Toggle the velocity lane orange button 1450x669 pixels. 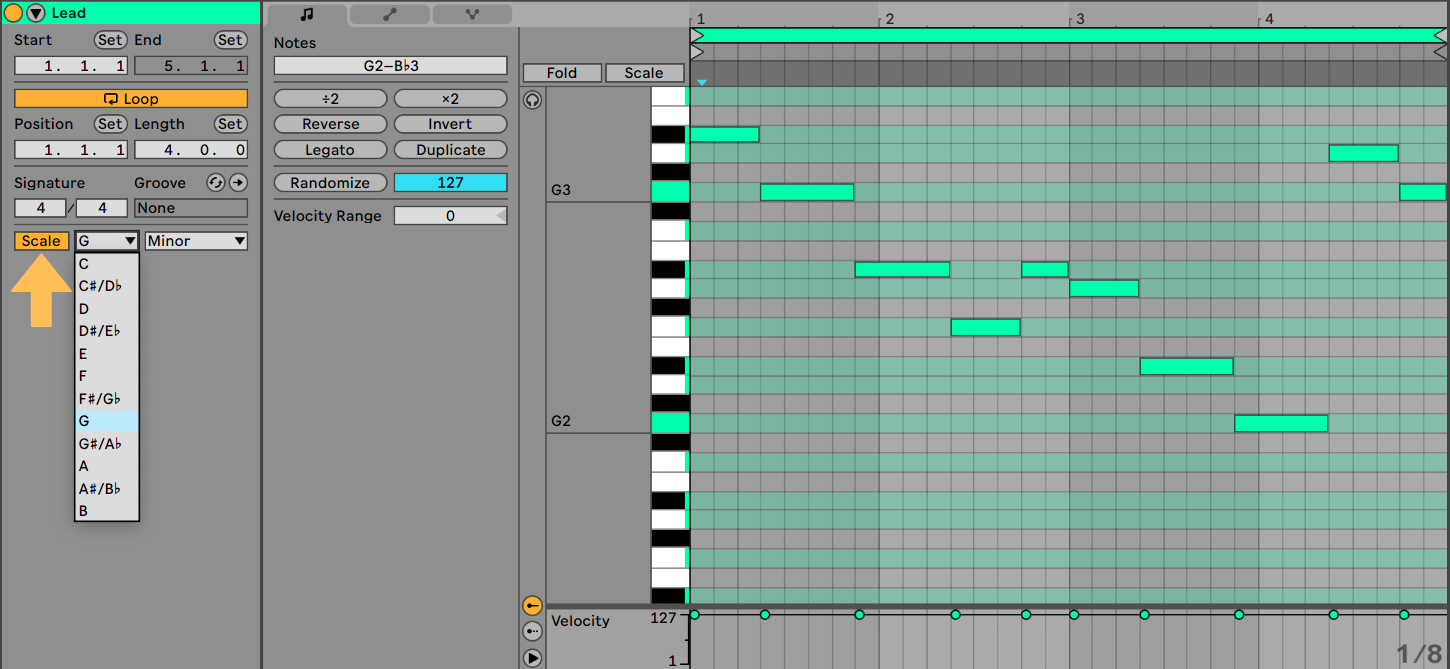(532, 606)
